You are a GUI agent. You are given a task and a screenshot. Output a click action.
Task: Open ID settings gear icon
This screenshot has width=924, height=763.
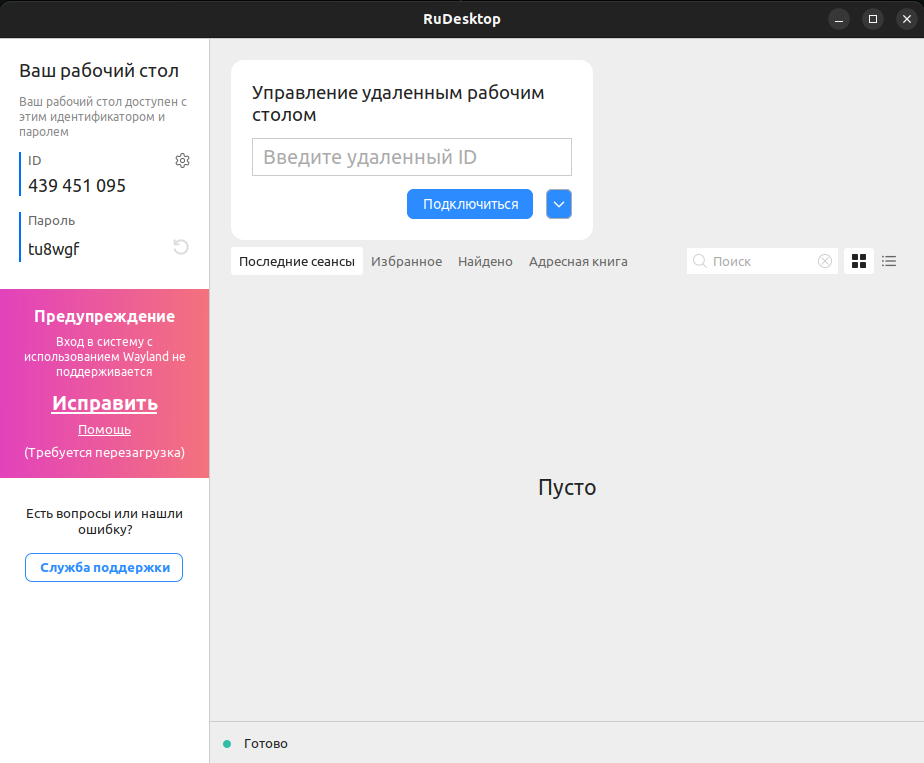(x=182, y=160)
